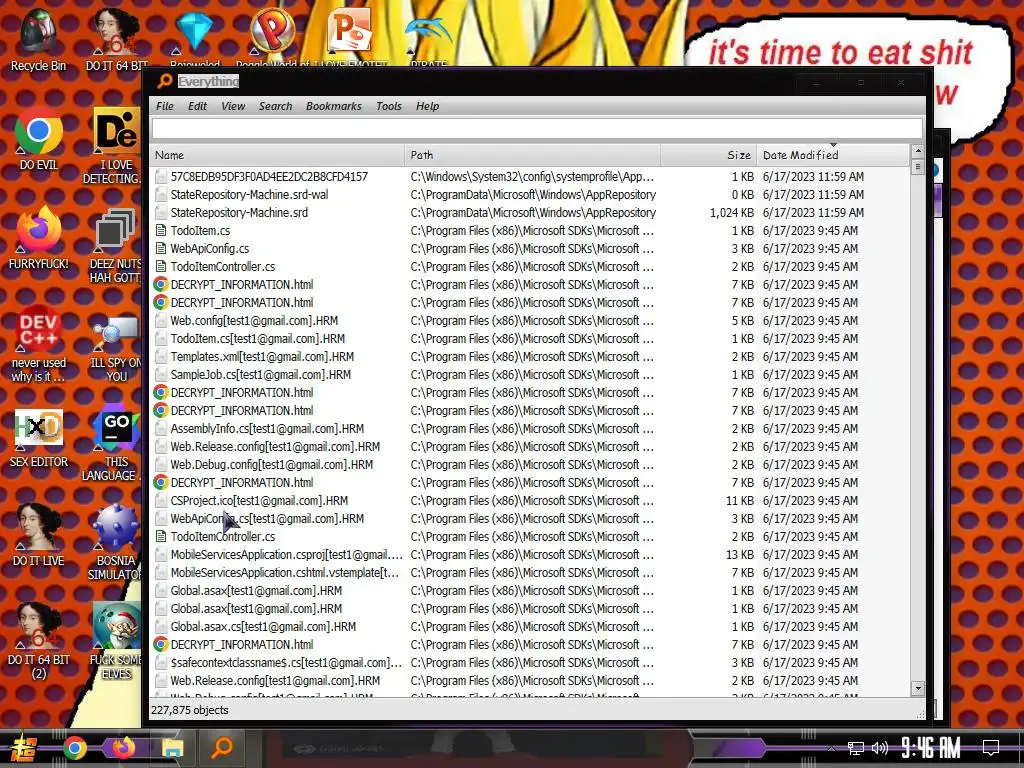The image size is (1024, 768).
Task: Open the Search menu
Action: (276, 106)
